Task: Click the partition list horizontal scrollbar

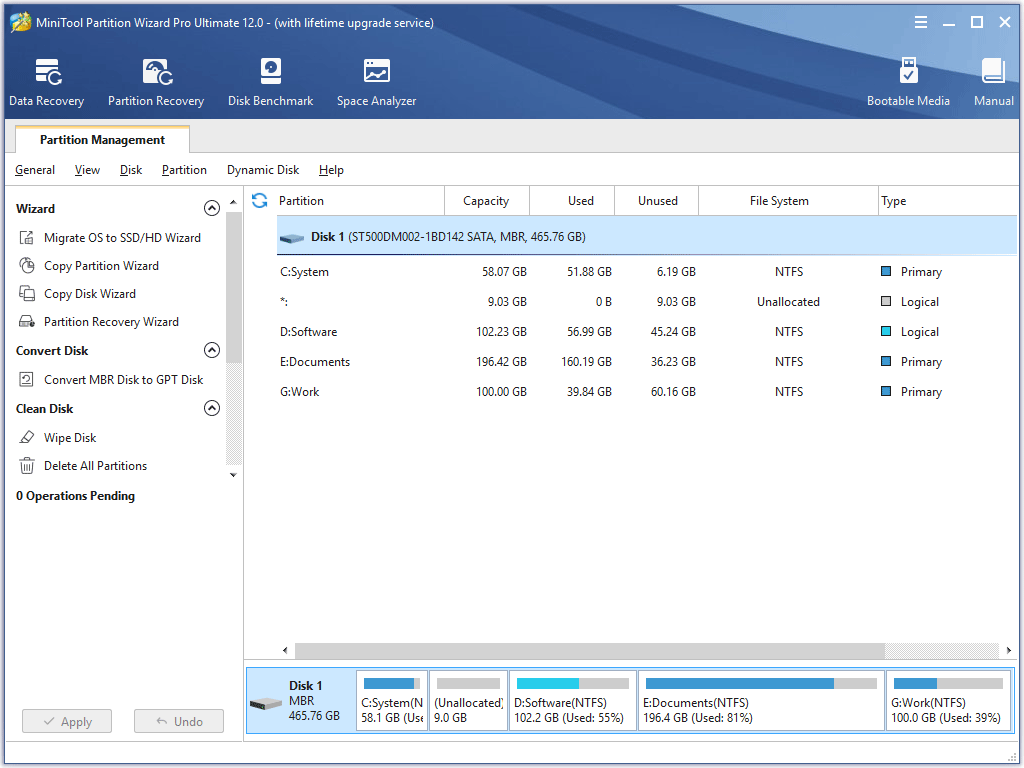Action: click(x=590, y=650)
